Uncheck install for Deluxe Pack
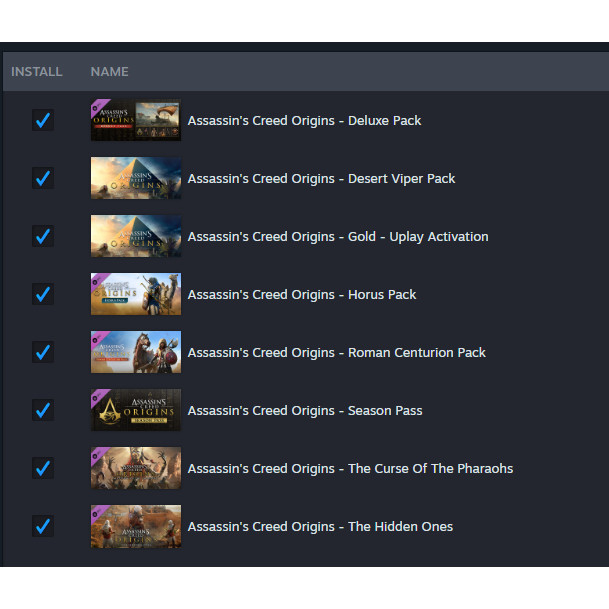The height and width of the screenshot is (609, 609). (43, 120)
